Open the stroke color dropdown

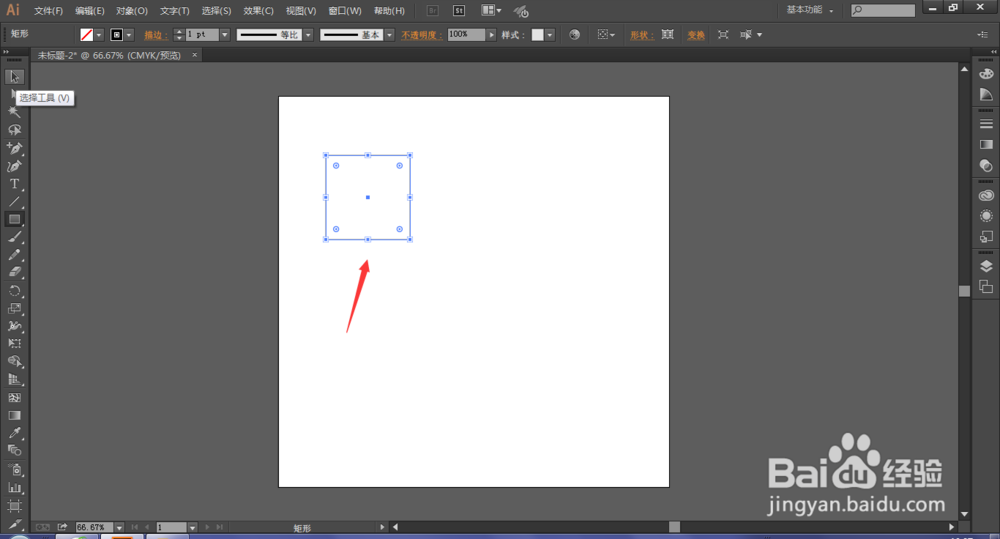point(129,35)
